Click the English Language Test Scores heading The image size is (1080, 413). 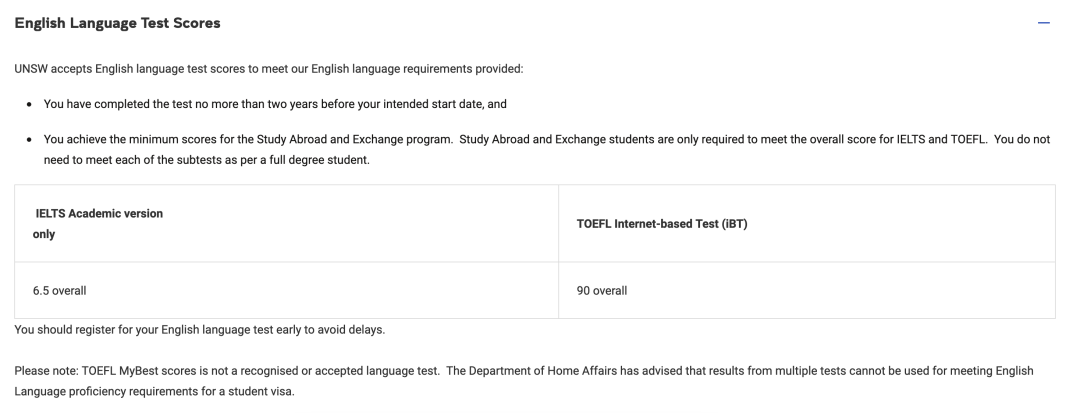[x=117, y=23]
